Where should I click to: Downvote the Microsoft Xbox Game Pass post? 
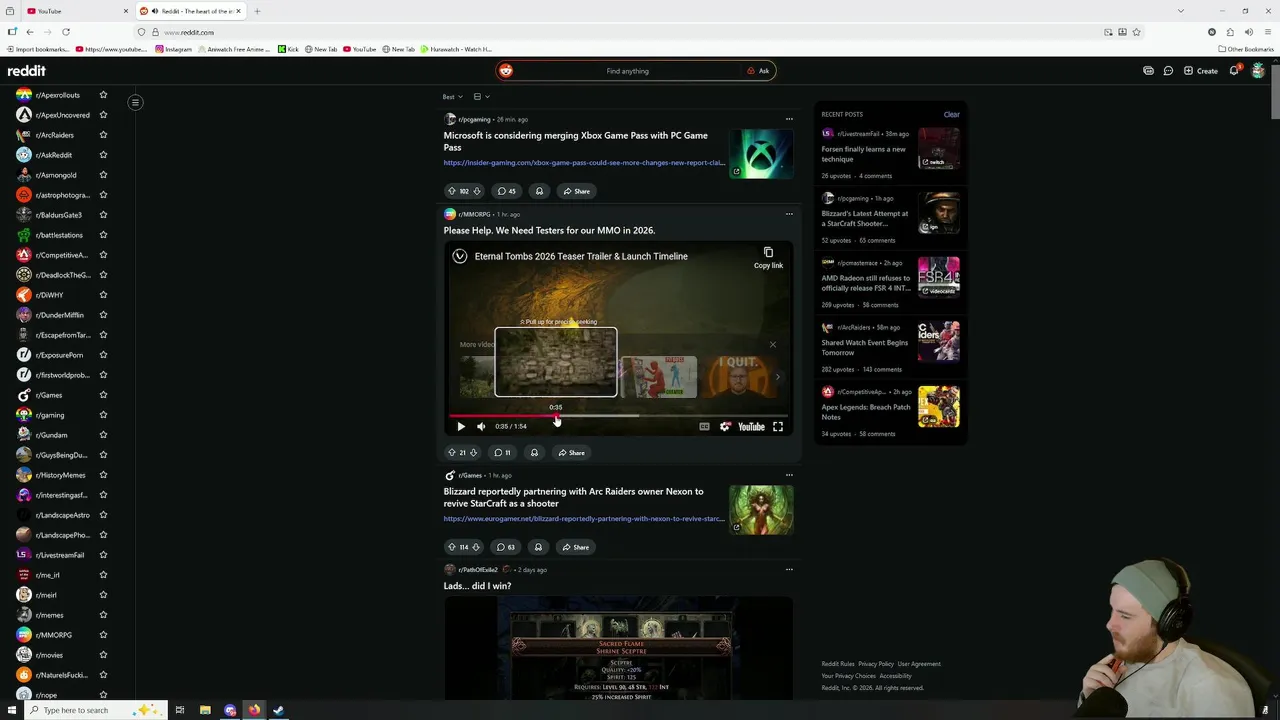click(x=476, y=191)
